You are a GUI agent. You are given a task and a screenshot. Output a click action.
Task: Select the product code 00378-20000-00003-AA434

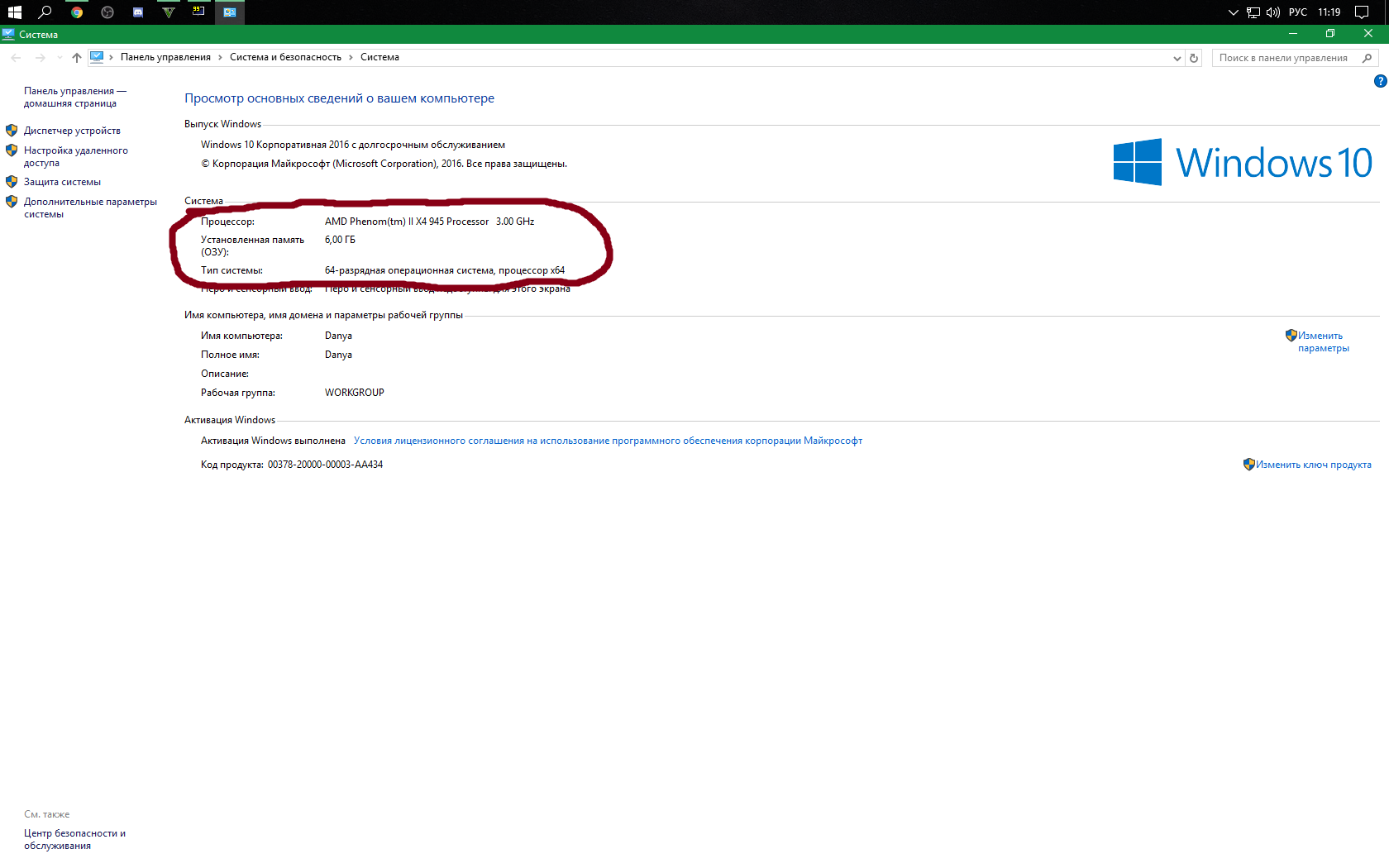(x=325, y=465)
